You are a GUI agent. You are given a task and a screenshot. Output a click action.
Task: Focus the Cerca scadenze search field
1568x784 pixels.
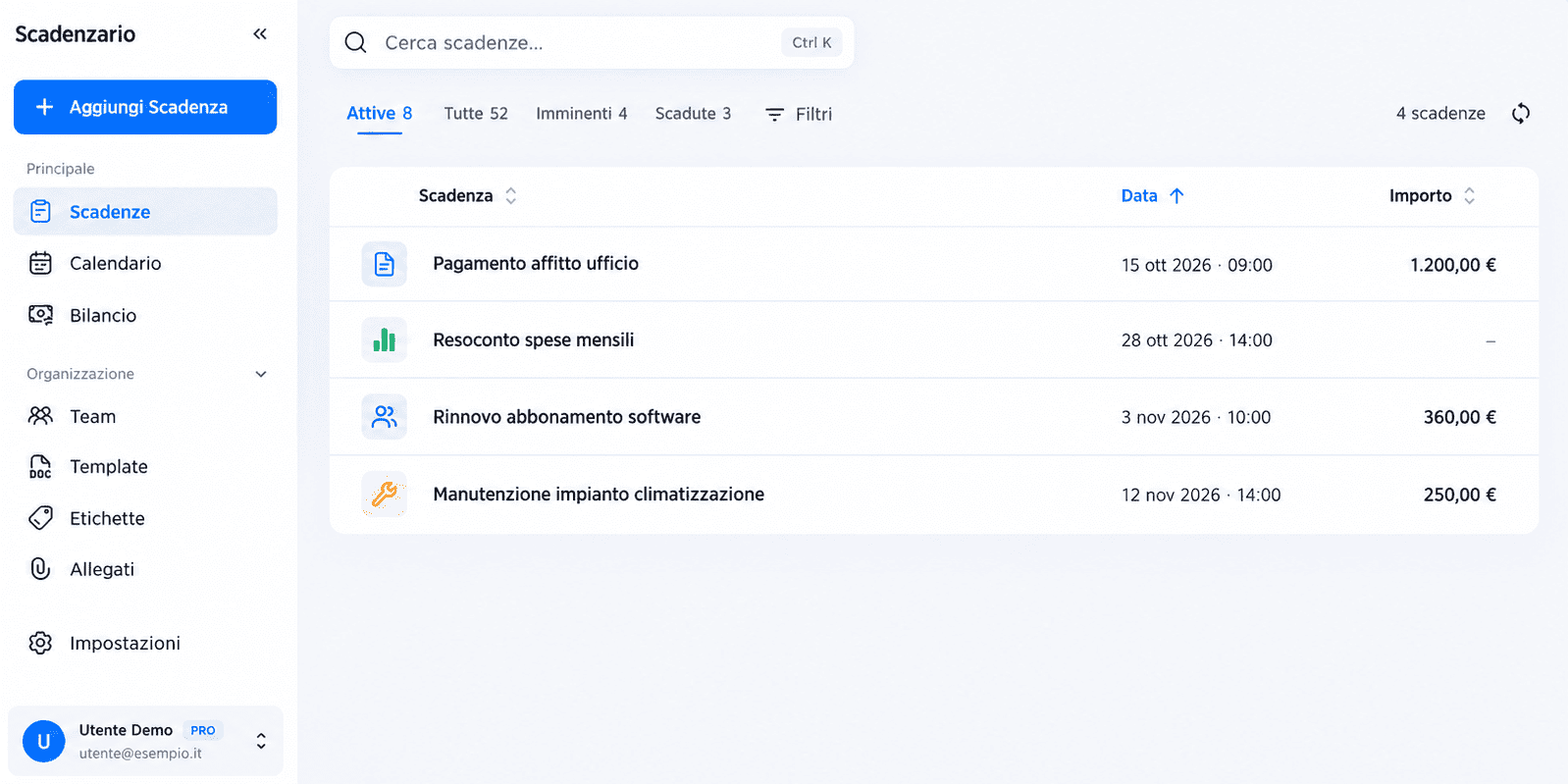click(x=592, y=43)
